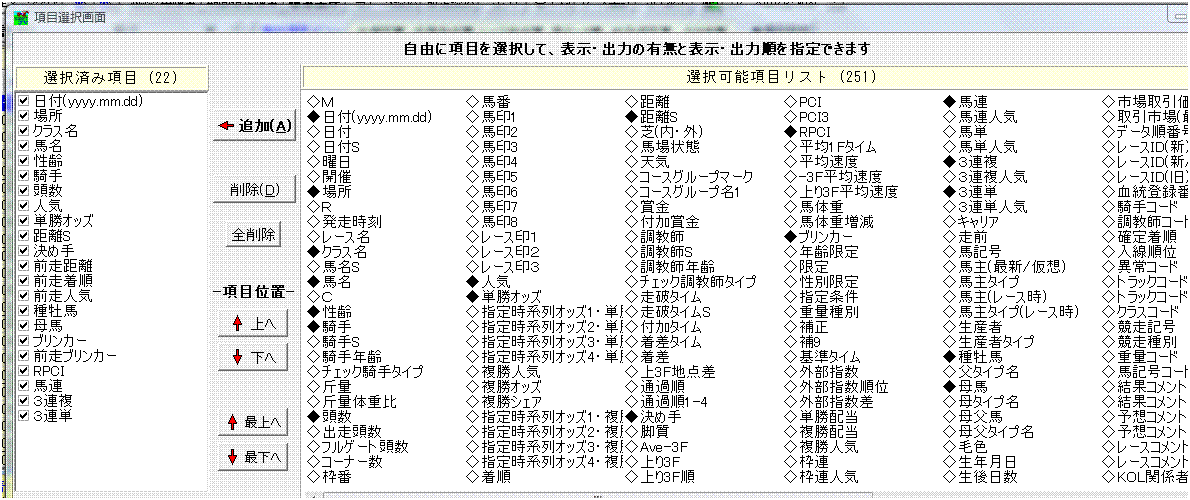Select 上り3F順 item
Viewport: 1190px width, 500px height.
click(660, 477)
